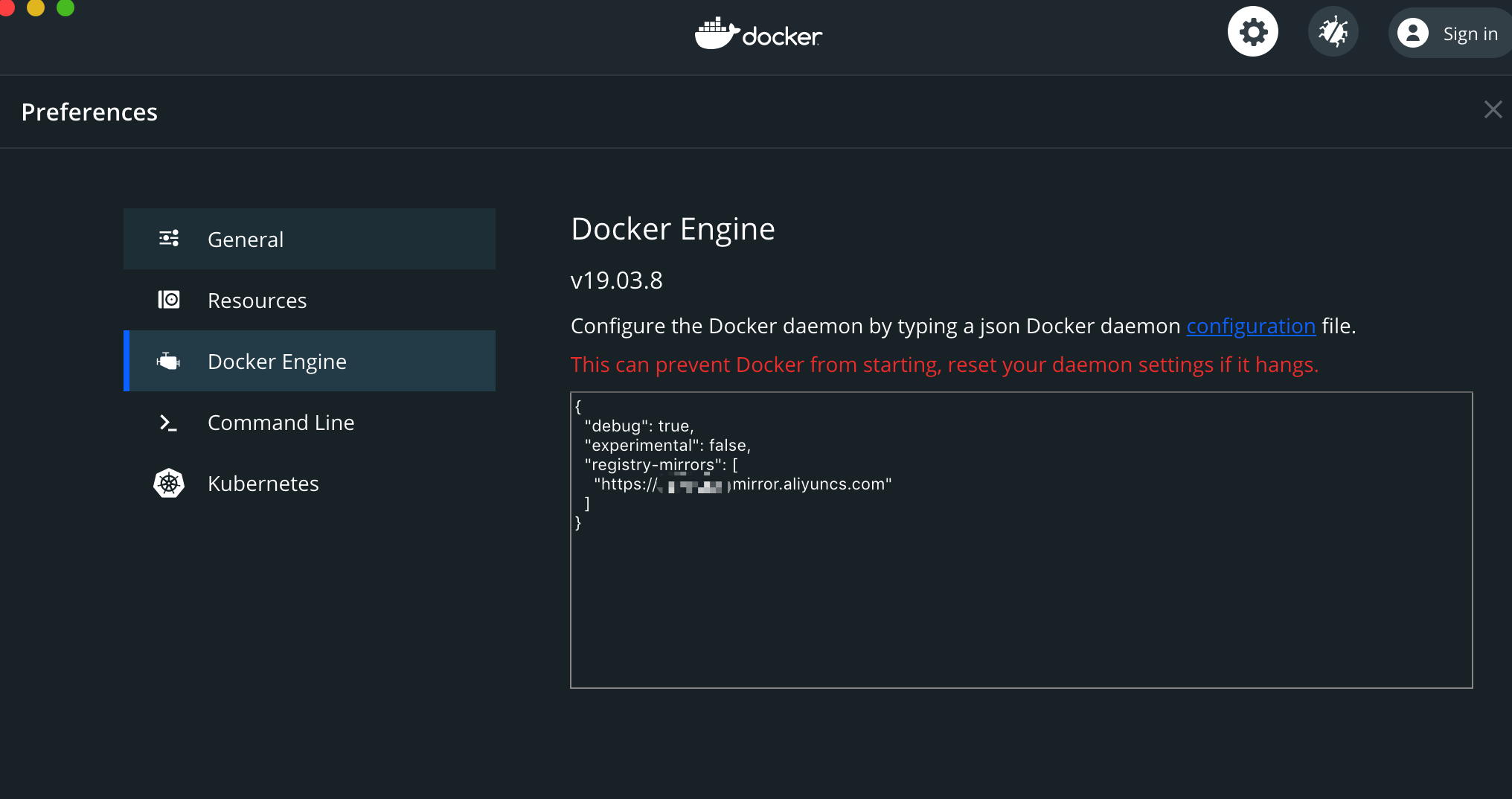Screen dimensions: 1512x799
Task: Click the v19.03.8 version text
Action: (616, 280)
